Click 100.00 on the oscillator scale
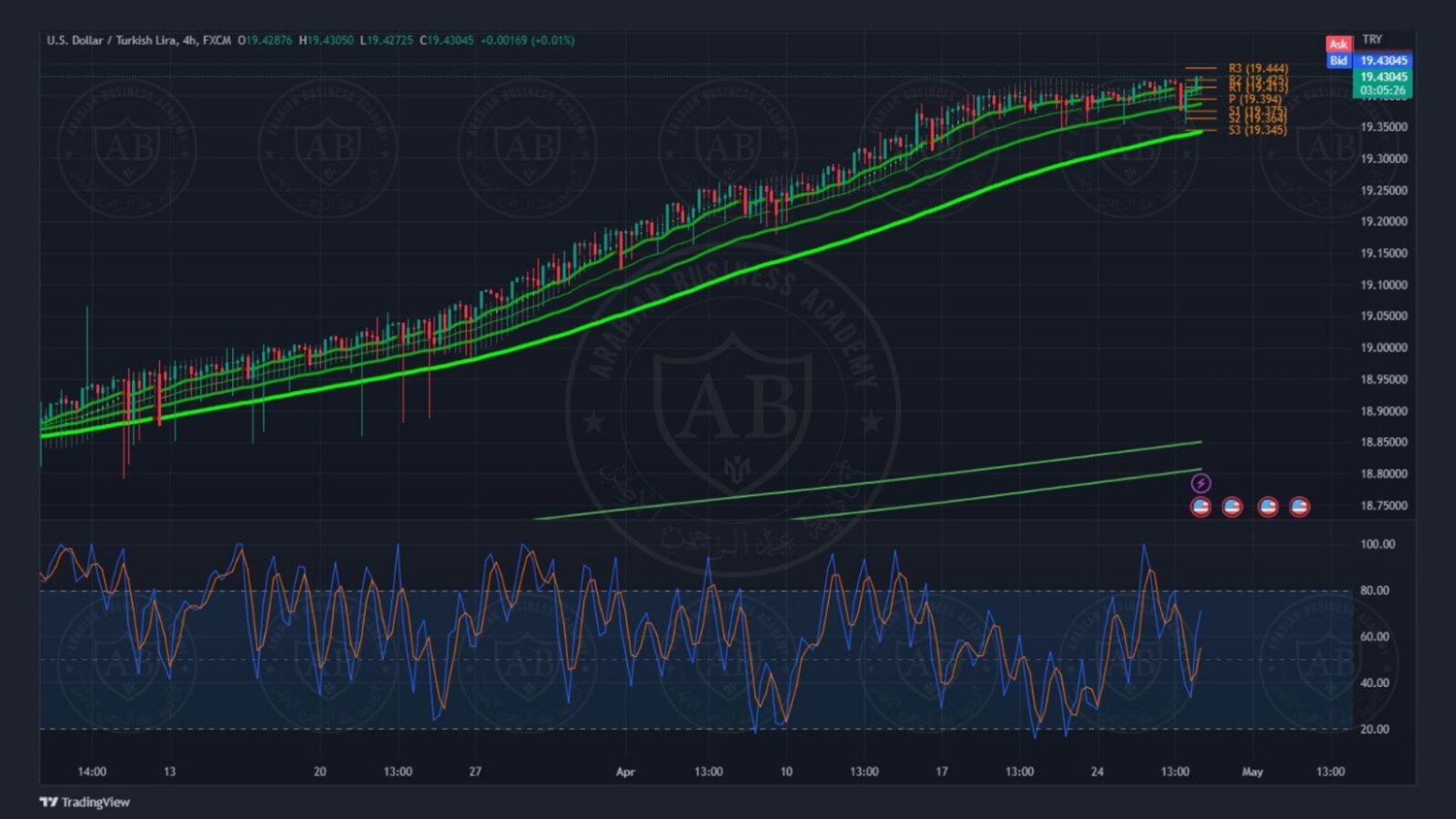Screen dimensions: 1456x819 pyautogui.click(x=1377, y=544)
